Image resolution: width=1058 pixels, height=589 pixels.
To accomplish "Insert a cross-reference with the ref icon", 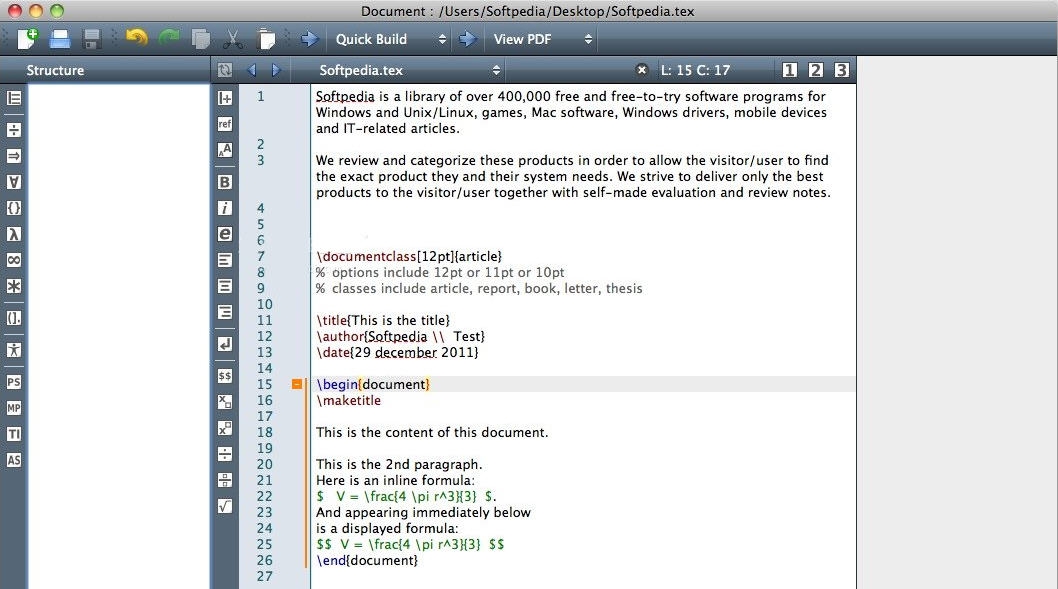I will (224, 124).
